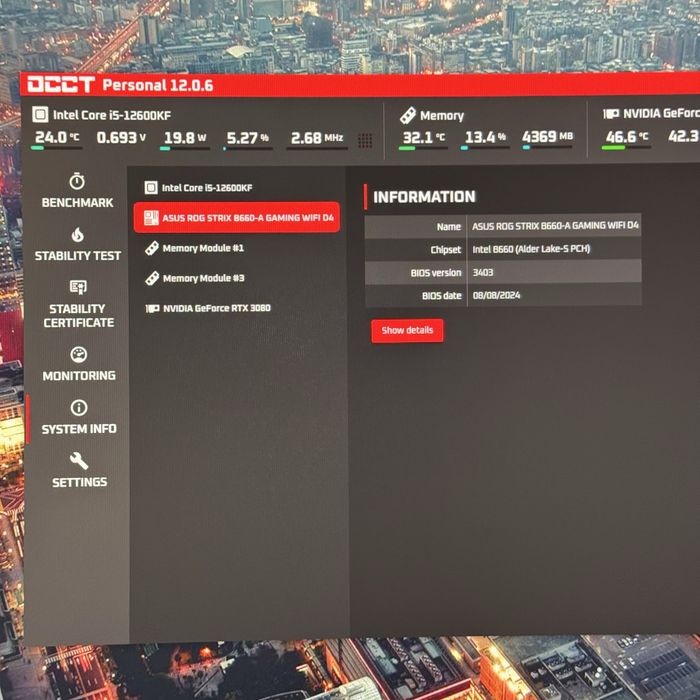Click memory used 4369 MB value
700x700 pixels.
(547, 136)
